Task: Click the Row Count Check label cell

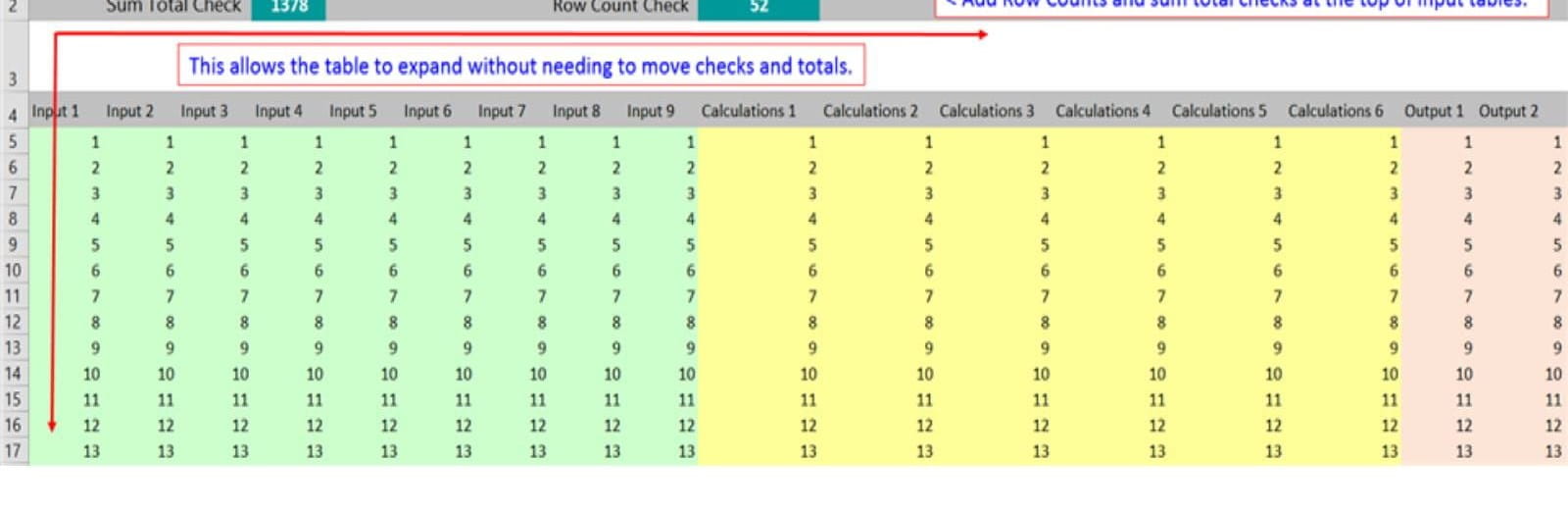Action: pyautogui.click(x=619, y=8)
